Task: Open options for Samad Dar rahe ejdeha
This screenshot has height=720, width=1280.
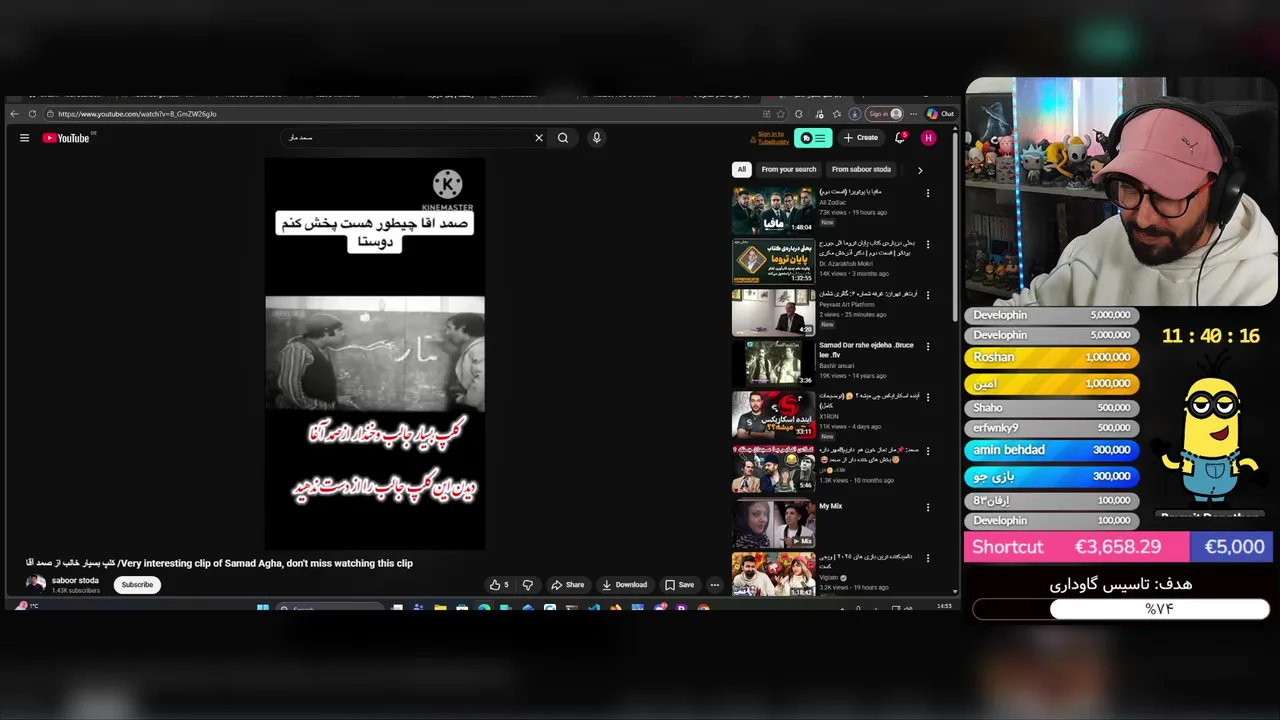Action: click(928, 346)
